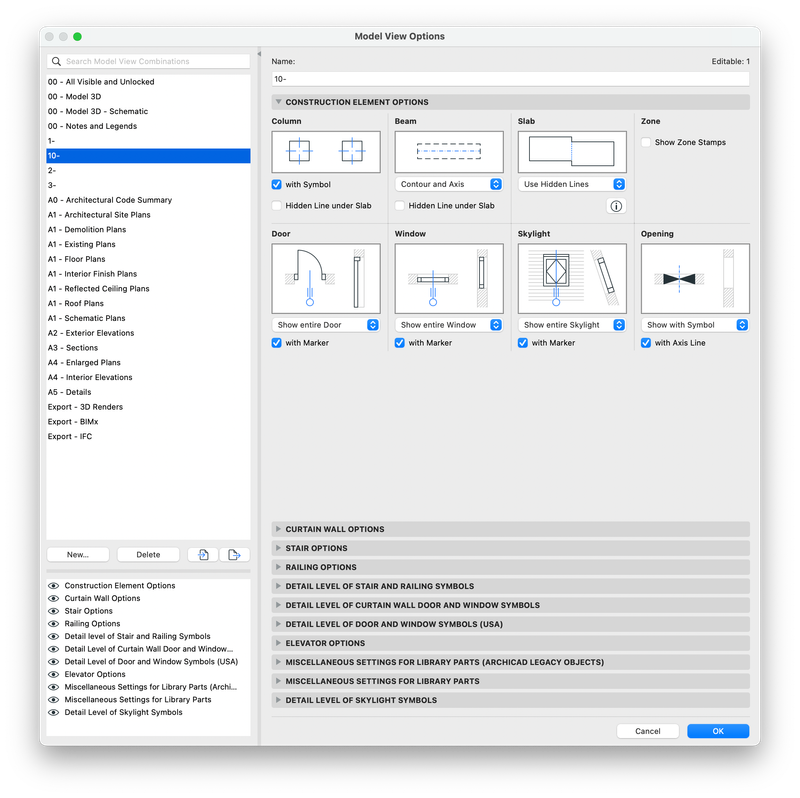
Task: Open the Slab Use Hidden Lines dropdown
Action: tap(572, 184)
